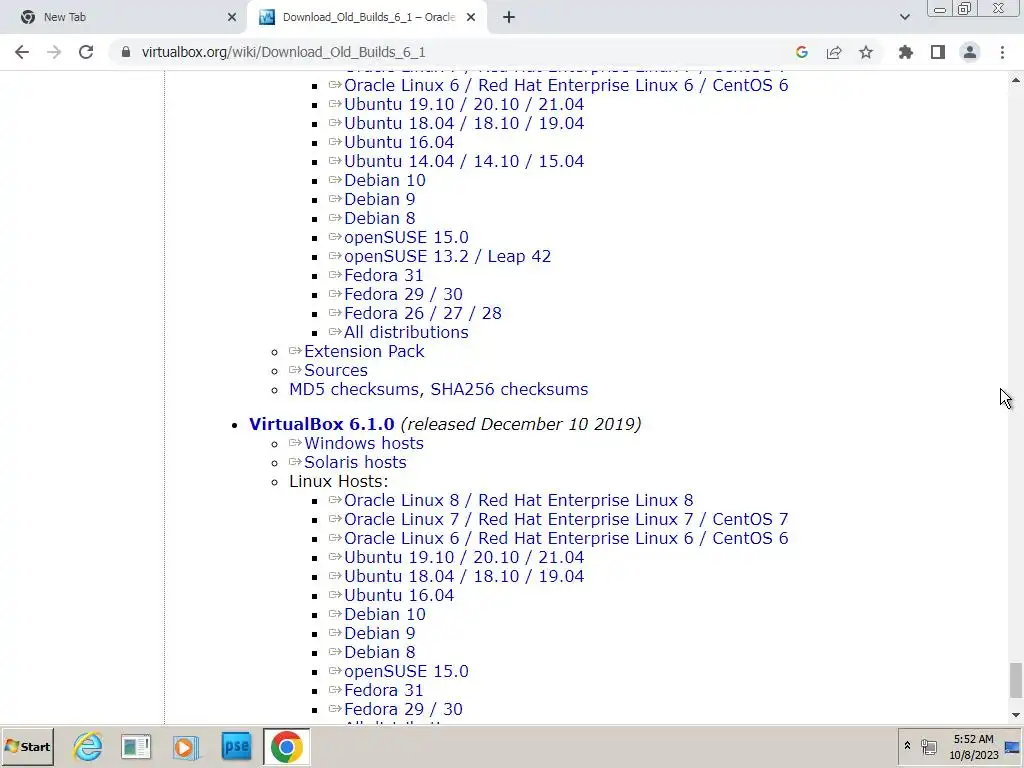This screenshot has height=768, width=1024.
Task: Open the MD5 checksums link
Action: tap(354, 389)
